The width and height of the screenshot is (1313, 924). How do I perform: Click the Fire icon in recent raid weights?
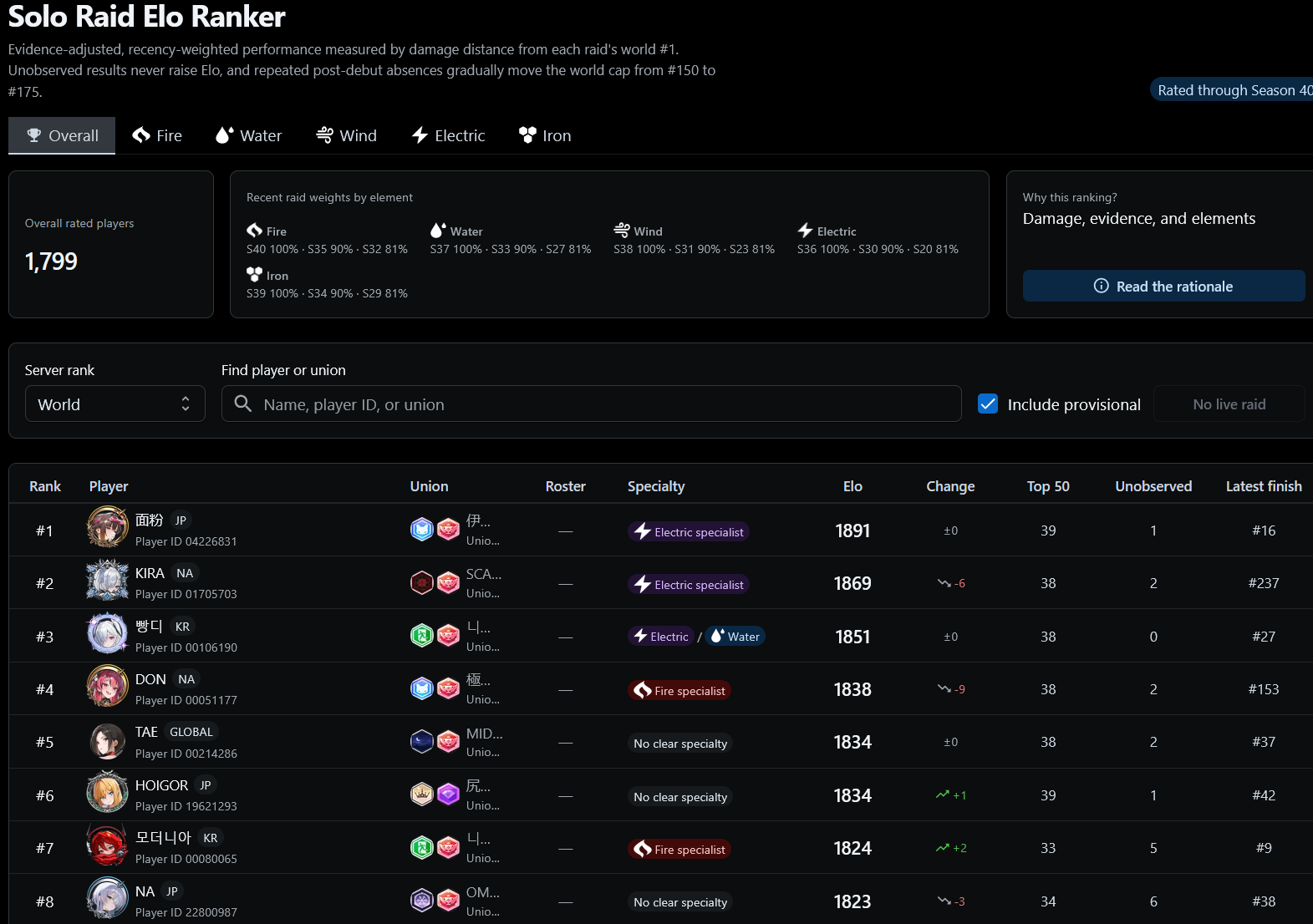tap(255, 231)
